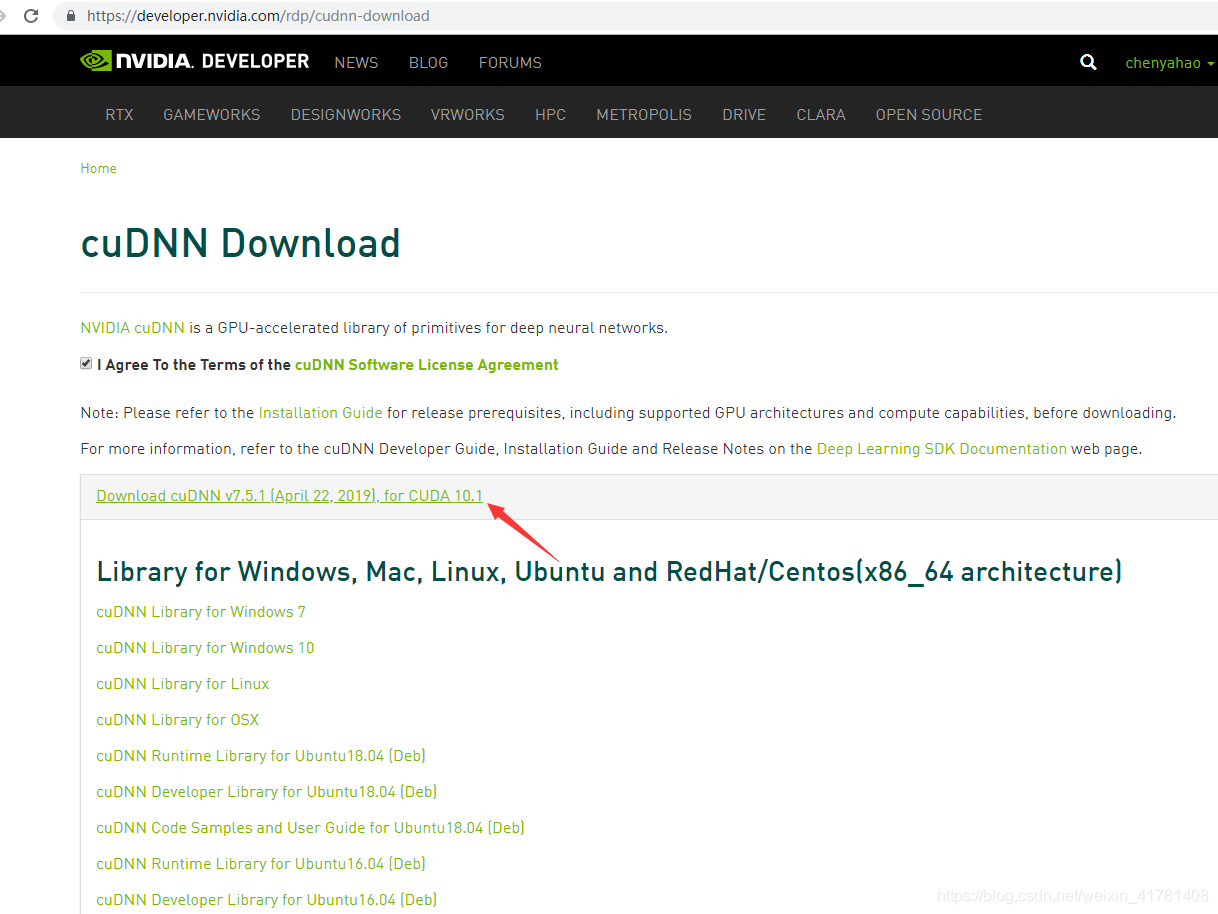Click the Library for Windows, Mac, Linux heading

click(x=609, y=572)
